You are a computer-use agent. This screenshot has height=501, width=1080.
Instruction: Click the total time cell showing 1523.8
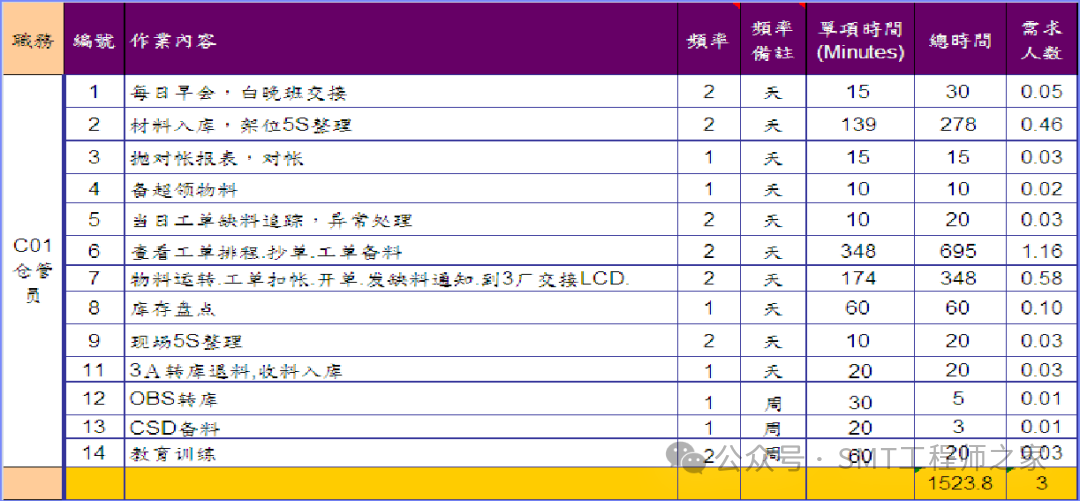coord(959,484)
